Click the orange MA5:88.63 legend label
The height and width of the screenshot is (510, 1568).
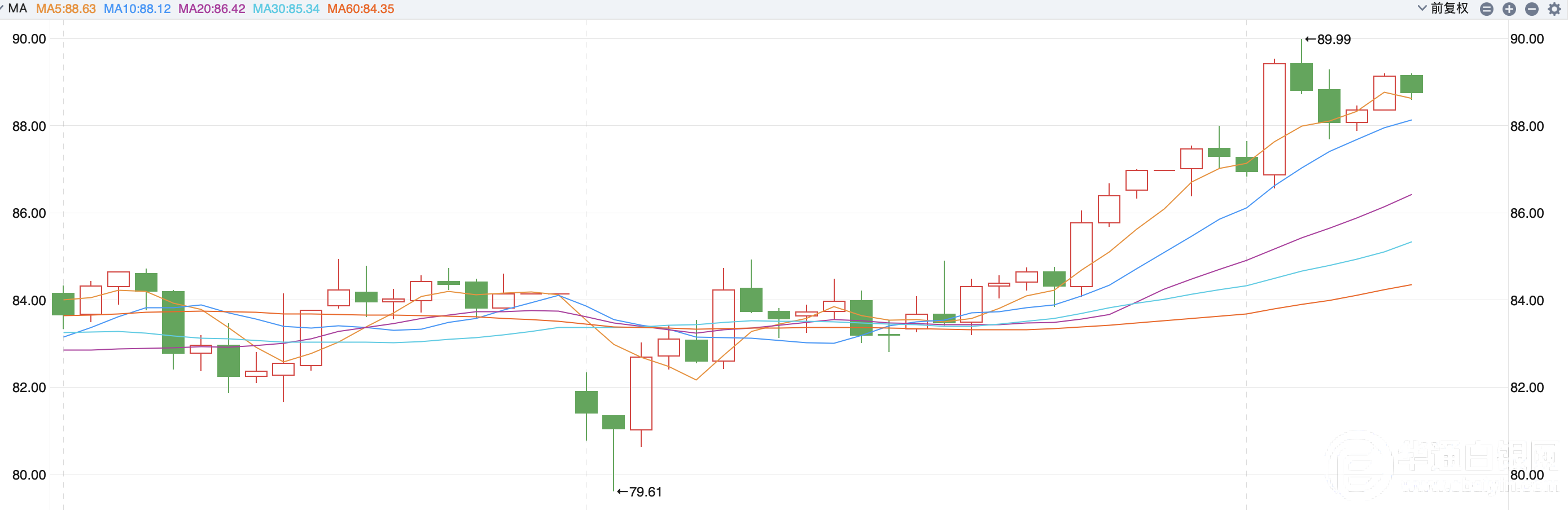65,9
